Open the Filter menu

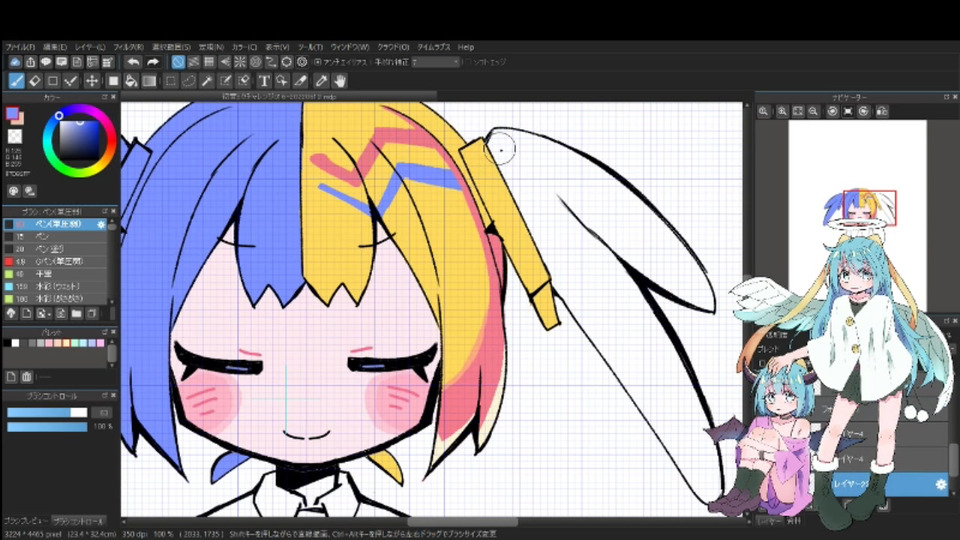click(128, 47)
